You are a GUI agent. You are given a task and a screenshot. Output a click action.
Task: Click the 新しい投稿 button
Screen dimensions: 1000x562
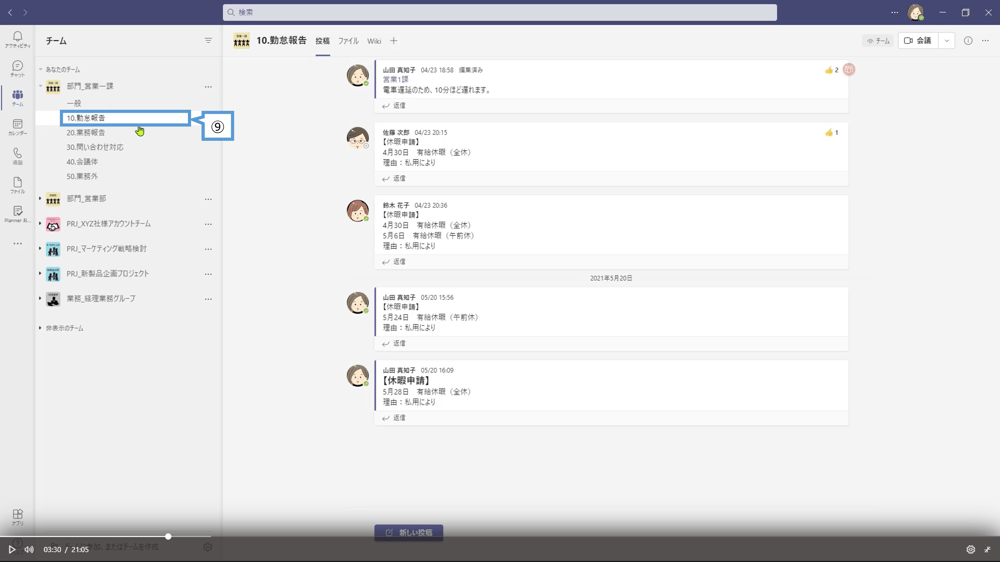pyautogui.click(x=409, y=533)
